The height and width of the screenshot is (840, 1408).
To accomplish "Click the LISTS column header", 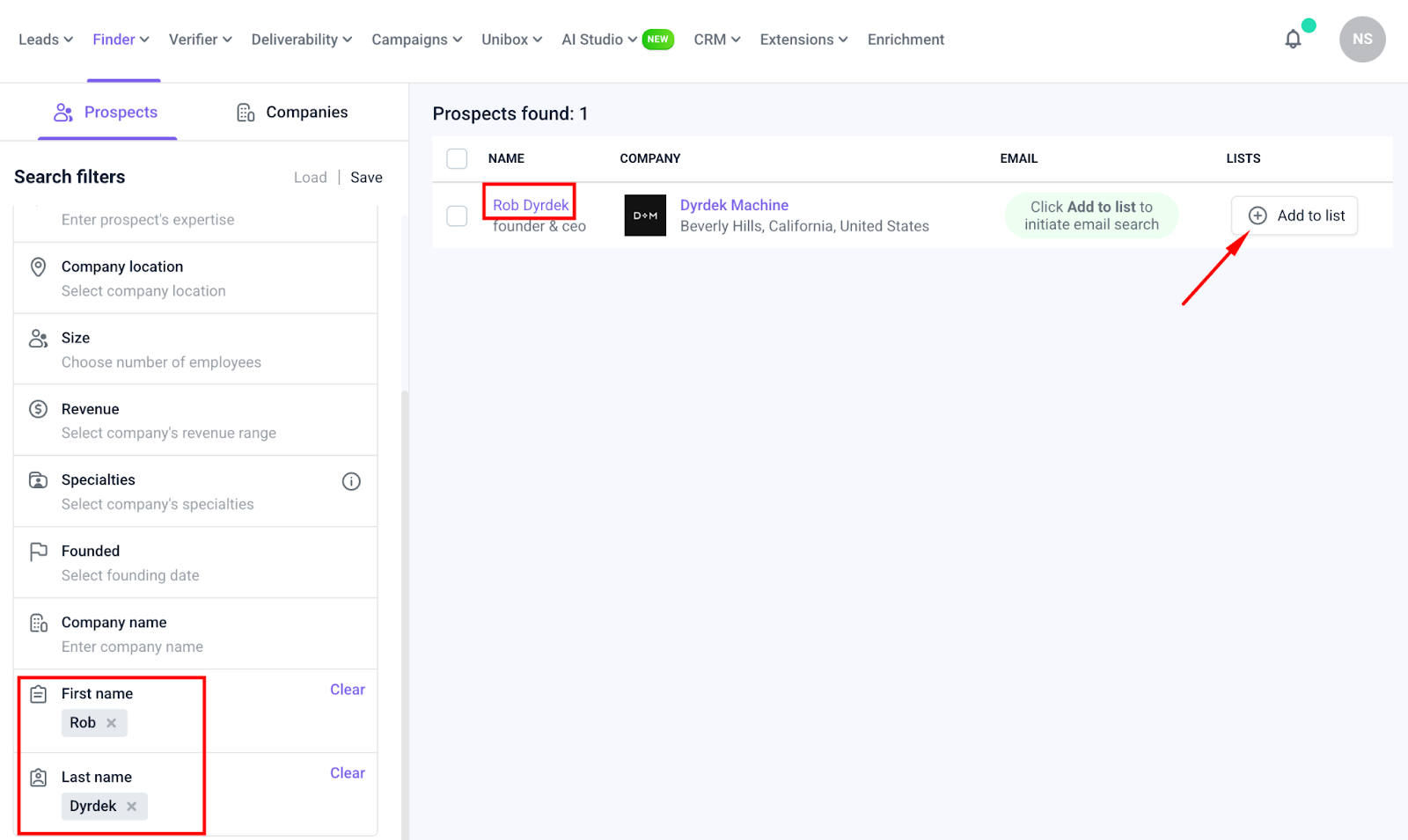I will click(x=1243, y=158).
